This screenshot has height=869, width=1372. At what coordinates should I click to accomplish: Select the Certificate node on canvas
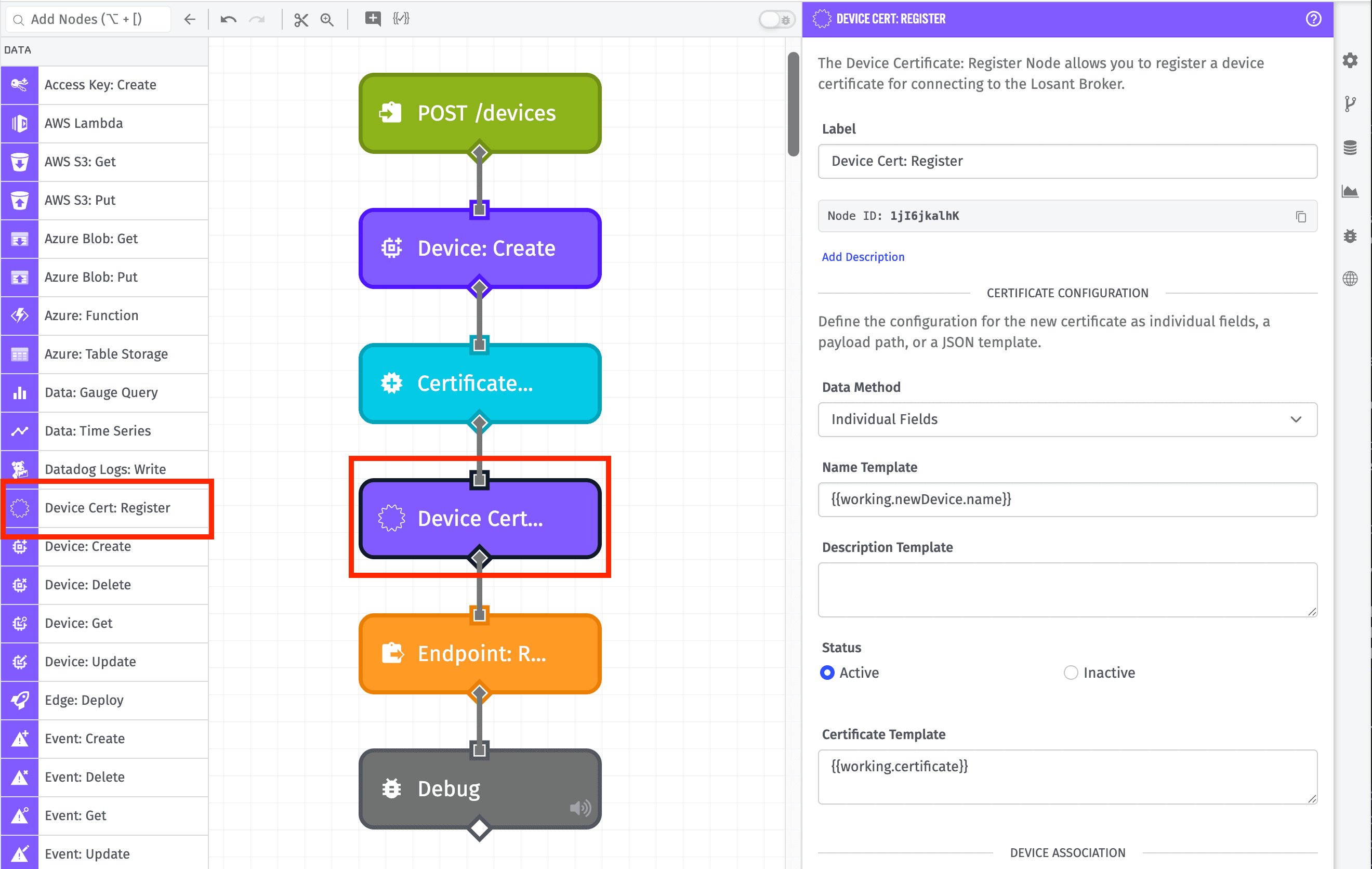(x=480, y=383)
